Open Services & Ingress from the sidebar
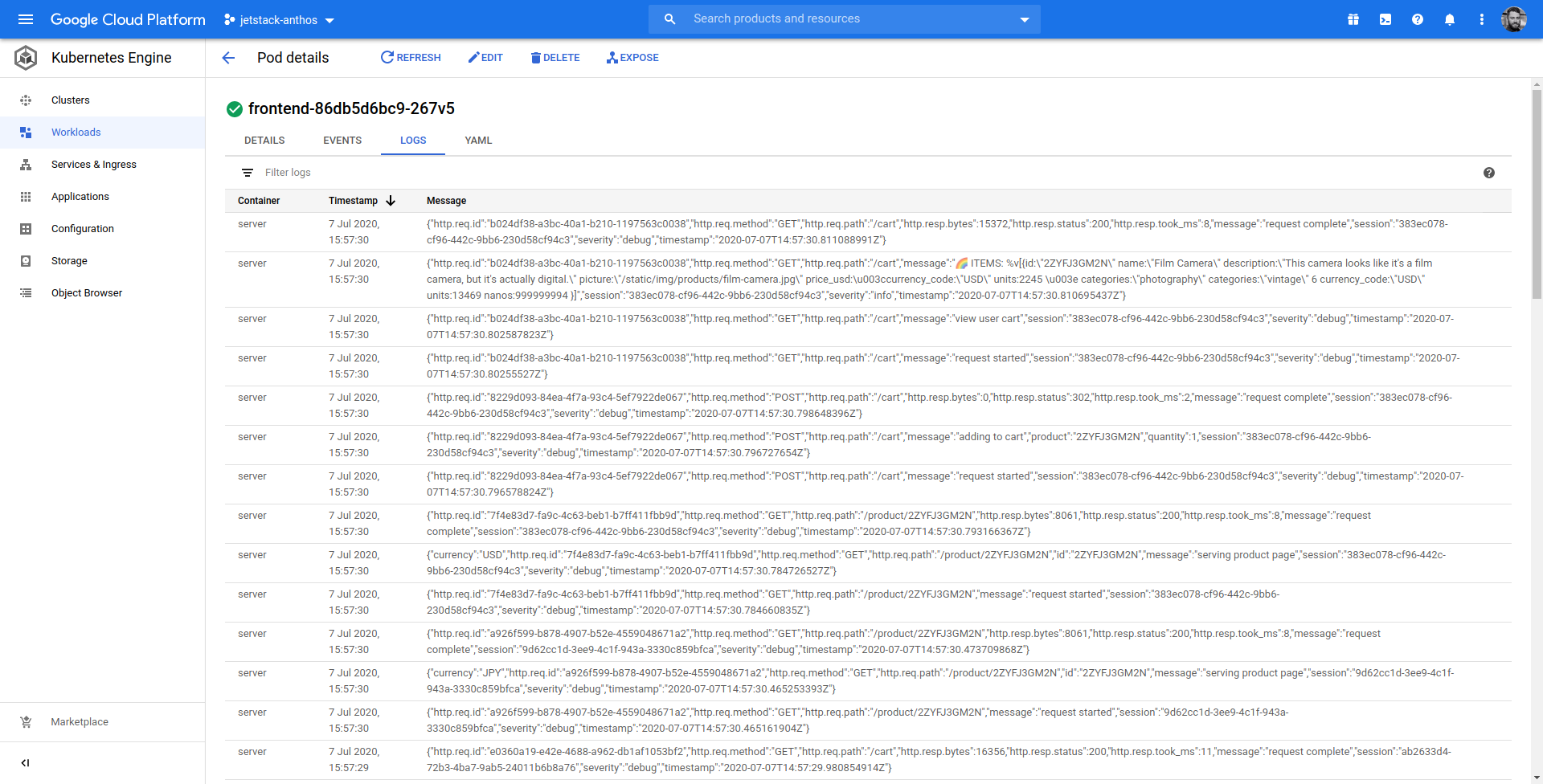 93,164
